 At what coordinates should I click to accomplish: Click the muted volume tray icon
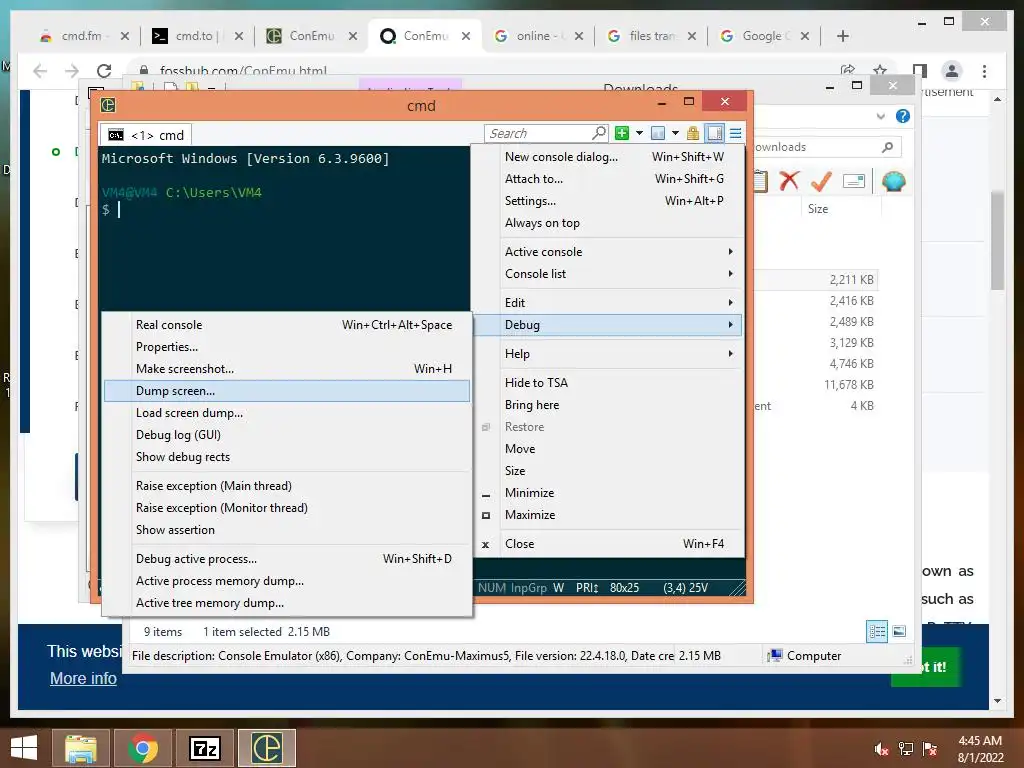pyautogui.click(x=882, y=749)
